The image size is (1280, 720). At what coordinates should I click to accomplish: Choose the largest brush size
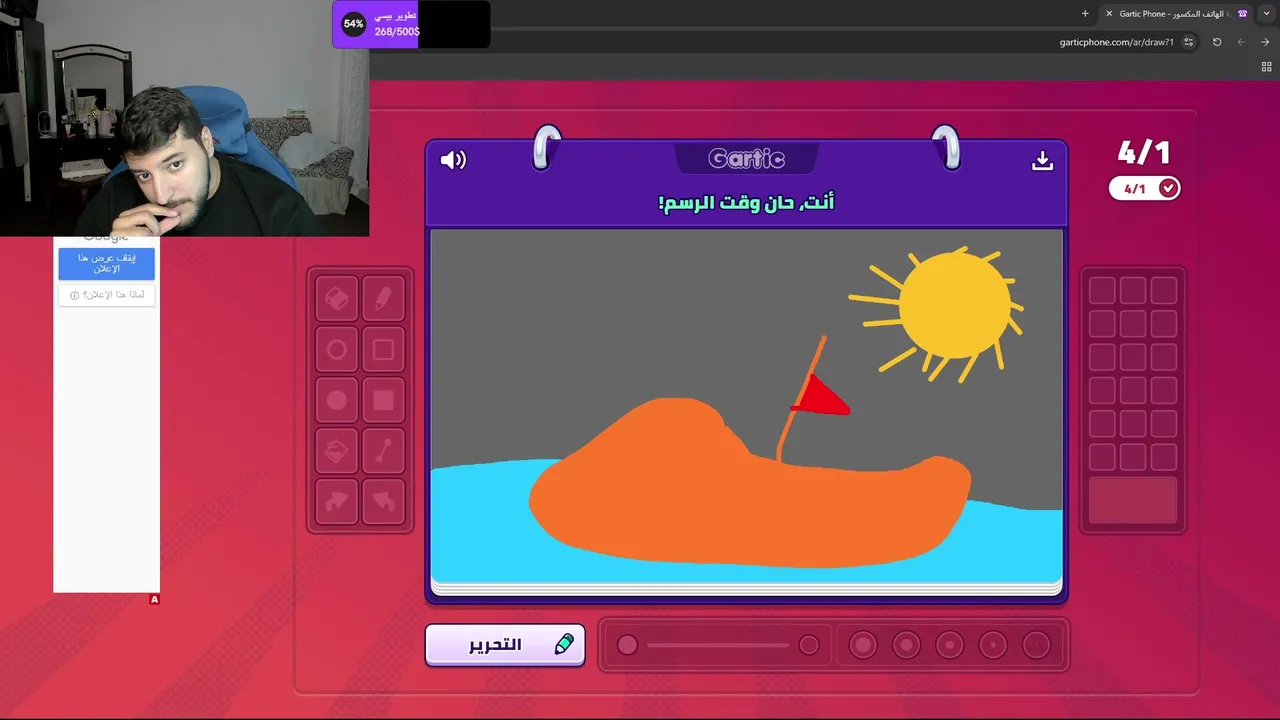point(862,645)
